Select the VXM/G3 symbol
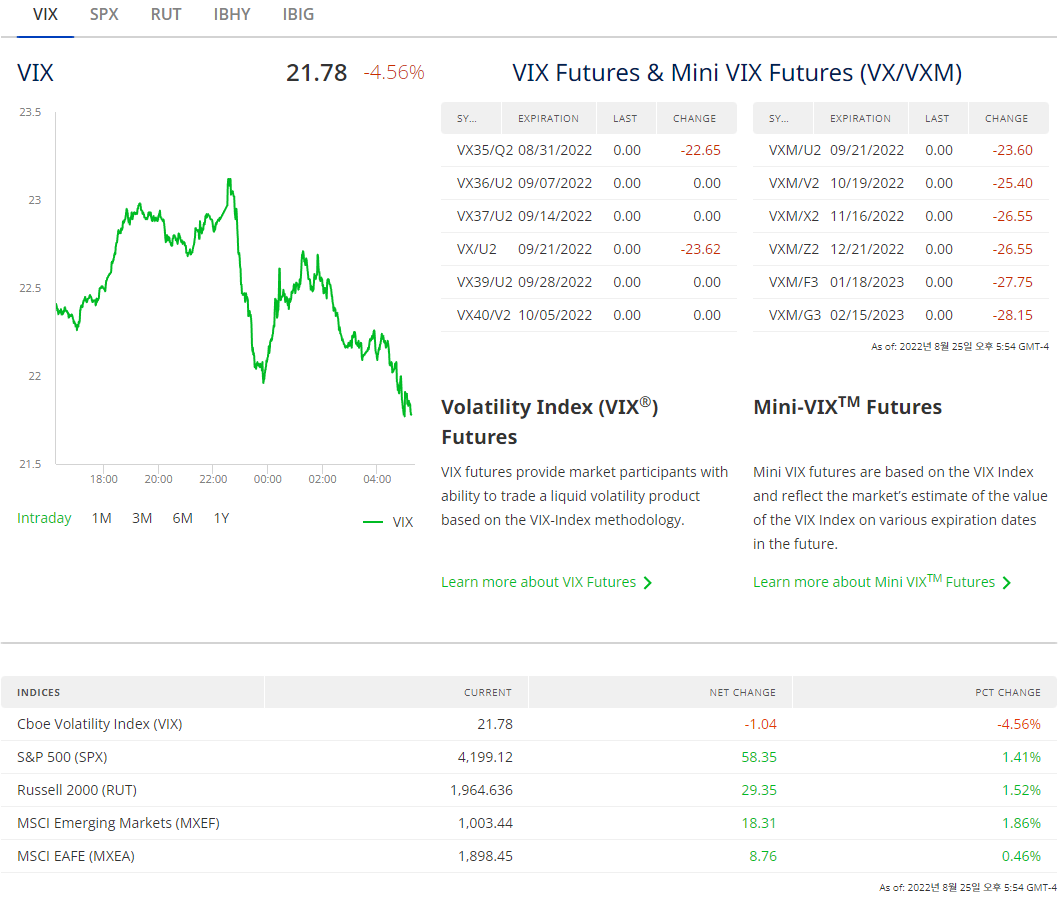This screenshot has height=906, width=1060. tap(794, 316)
